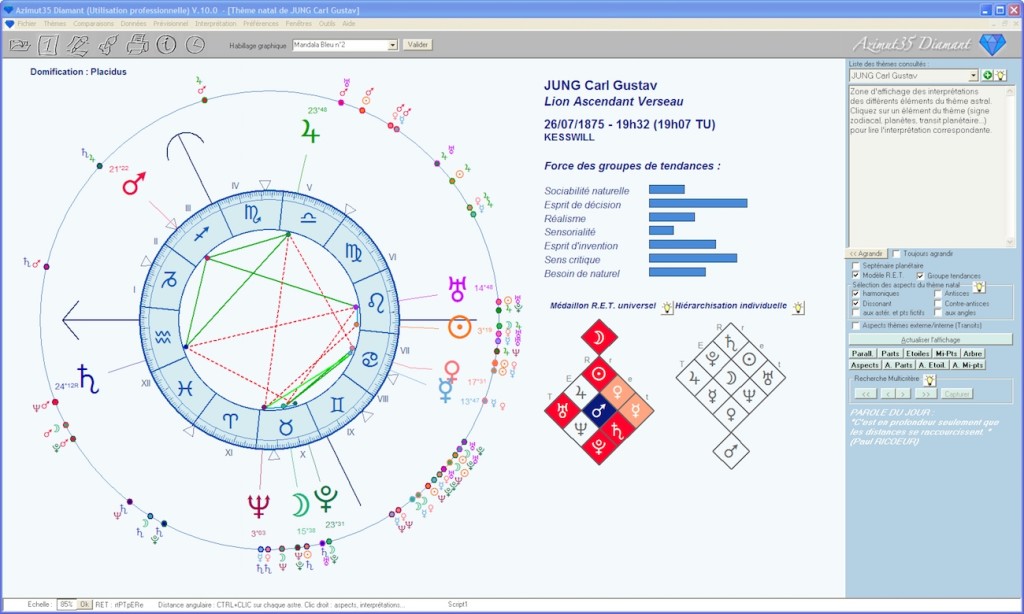Expand the JUNG Carl Gustav themes list
The width and height of the screenshot is (1024, 614).
tap(974, 75)
